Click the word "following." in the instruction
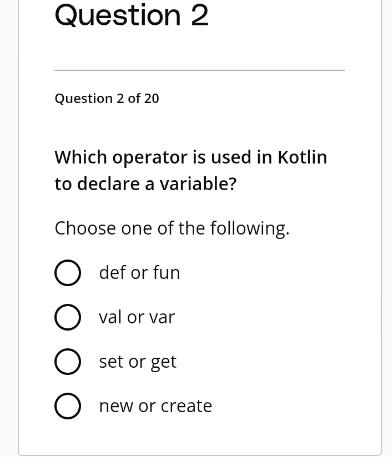Viewport: 392px width, 457px height. [x=250, y=229]
